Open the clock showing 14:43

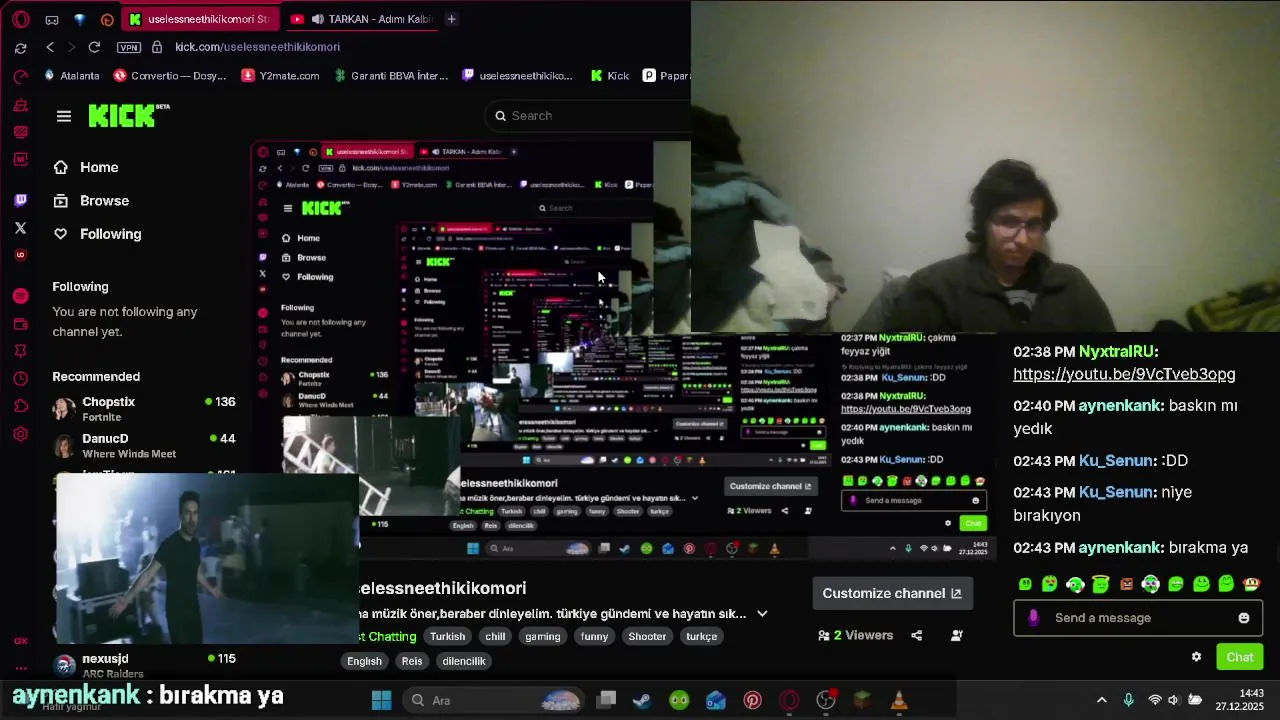(x=1240, y=700)
